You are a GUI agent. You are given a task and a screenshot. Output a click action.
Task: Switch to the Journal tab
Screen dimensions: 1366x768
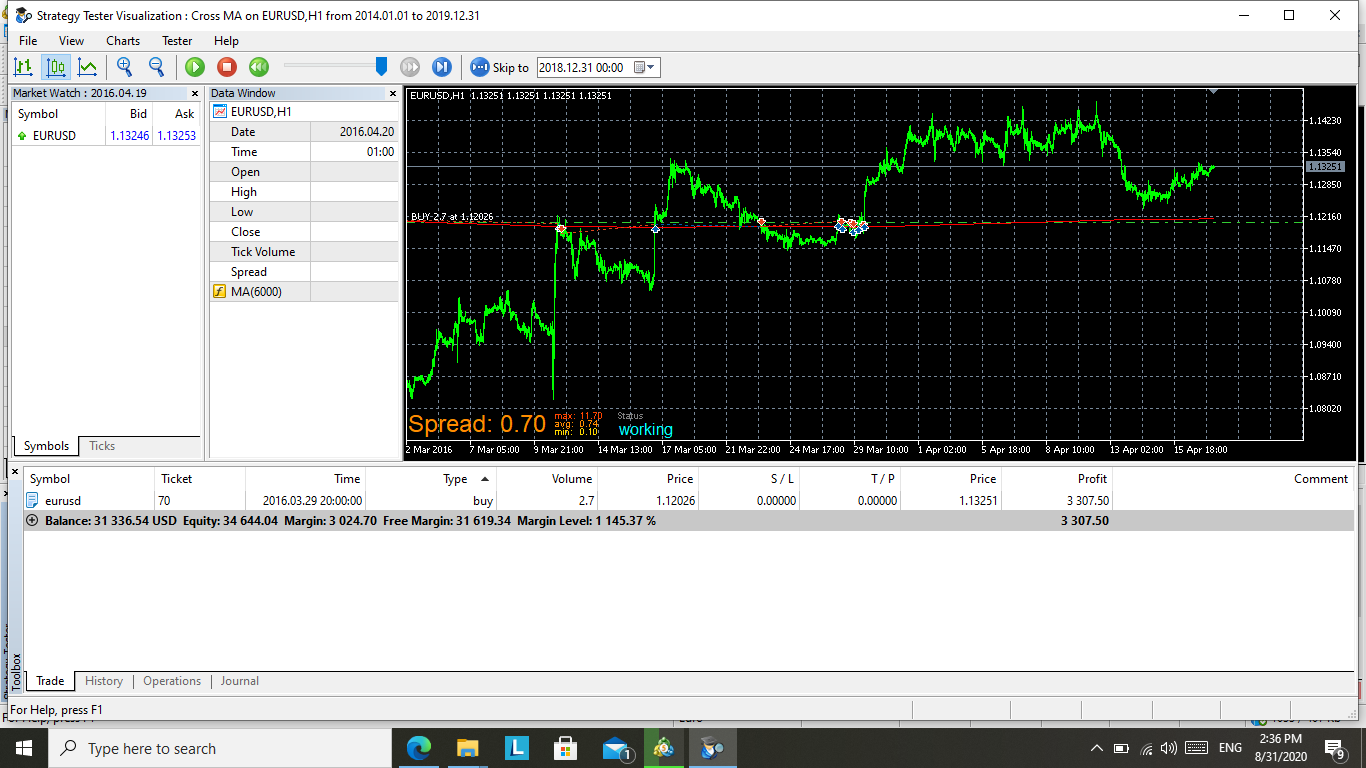point(240,681)
